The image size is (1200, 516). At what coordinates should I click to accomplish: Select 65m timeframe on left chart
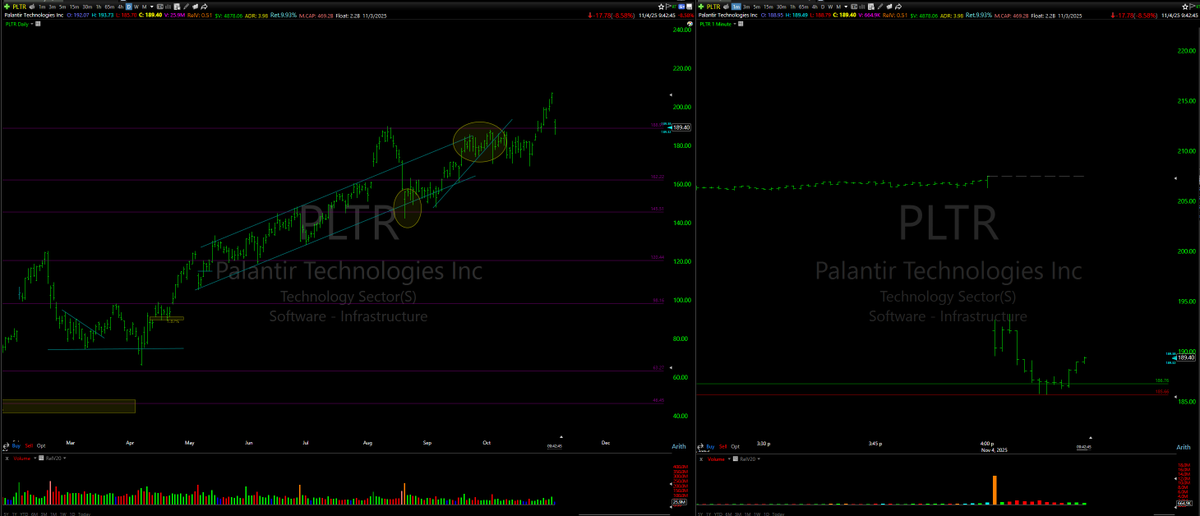click(x=110, y=6)
